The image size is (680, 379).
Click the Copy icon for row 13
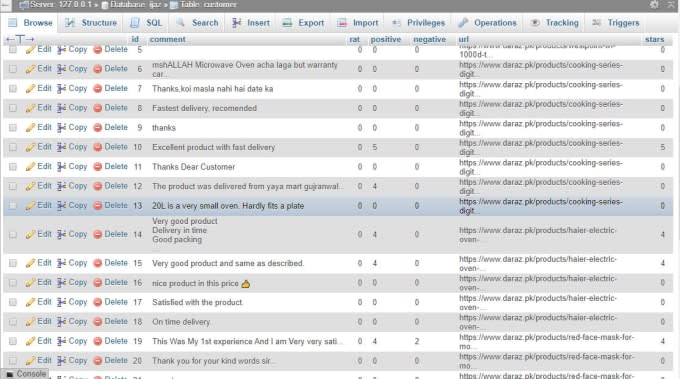tap(62, 206)
